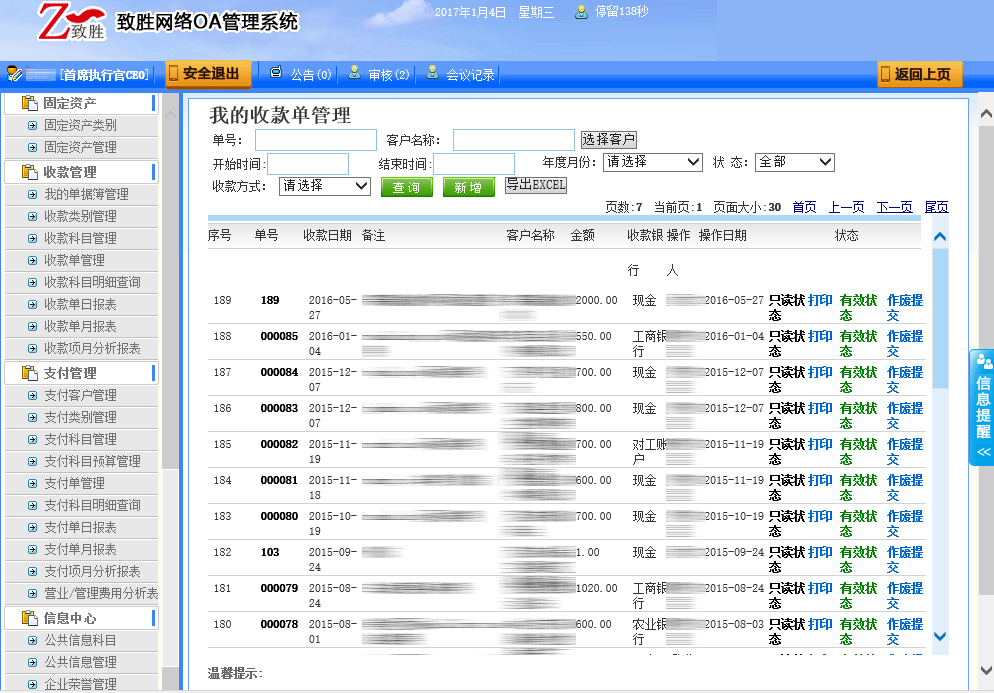
Task: Click the green 新增 add button
Action: 468,187
